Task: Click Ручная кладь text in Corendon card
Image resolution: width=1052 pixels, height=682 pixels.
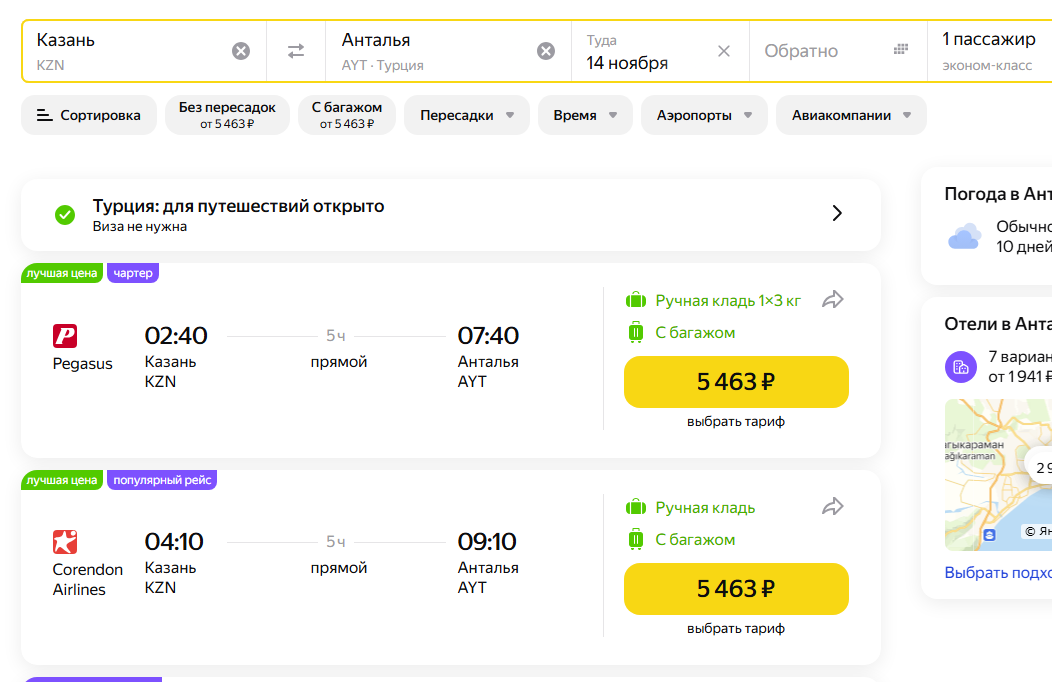Action: 705,508
